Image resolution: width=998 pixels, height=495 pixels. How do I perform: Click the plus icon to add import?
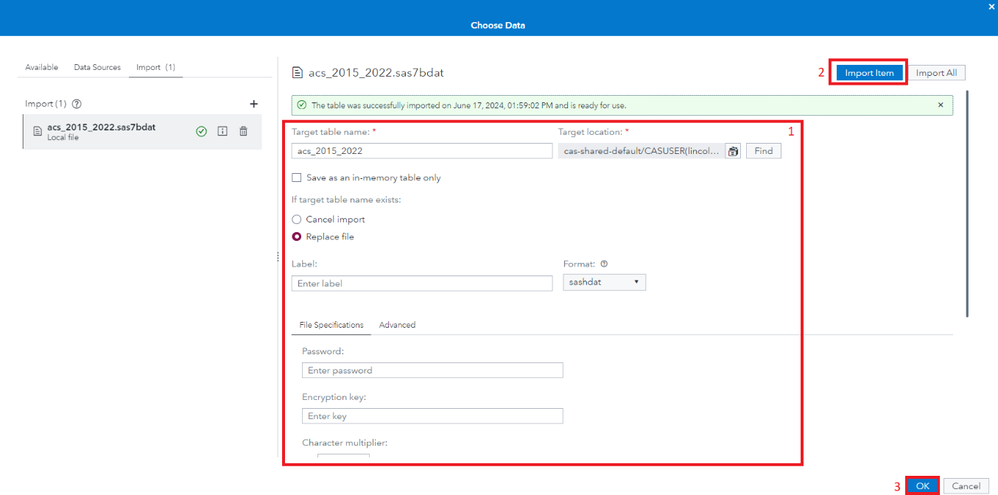point(254,104)
